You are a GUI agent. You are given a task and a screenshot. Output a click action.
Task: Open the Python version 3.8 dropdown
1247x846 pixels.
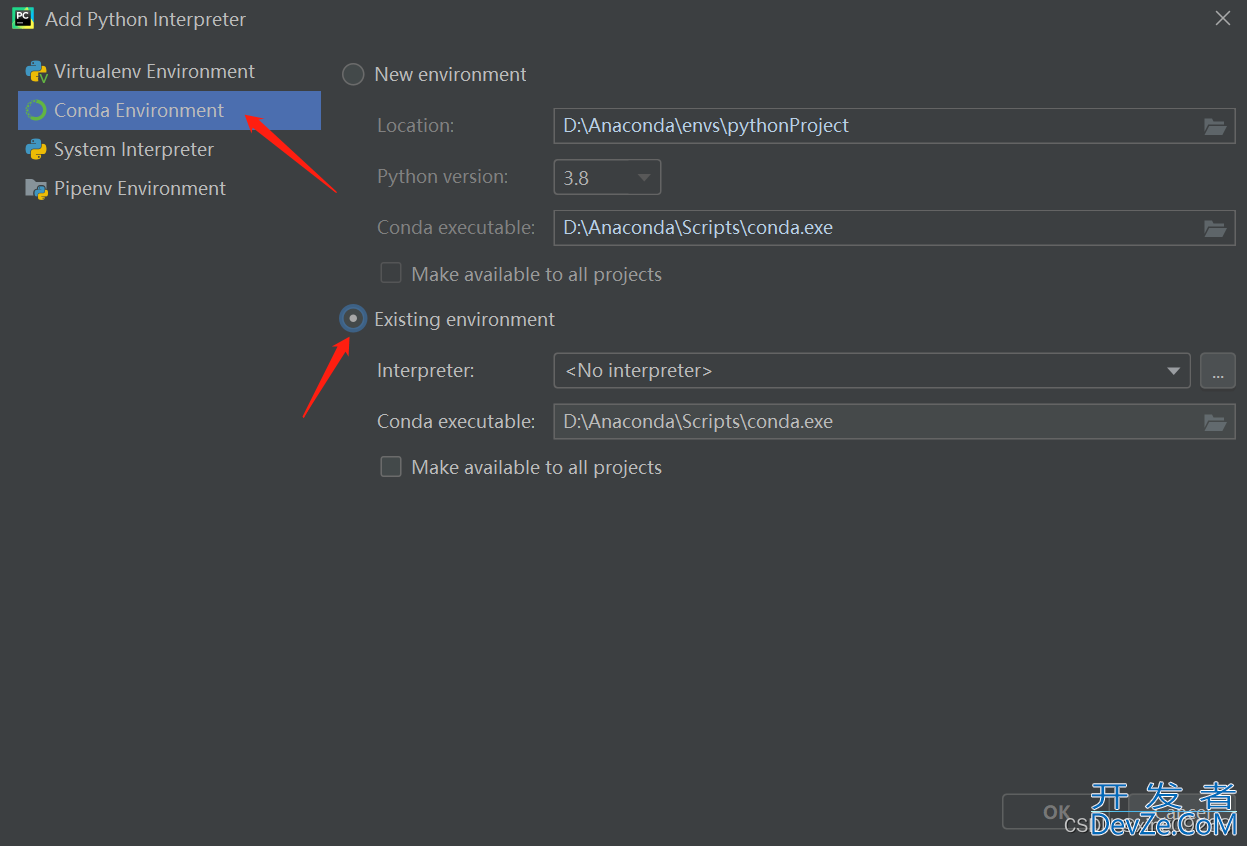point(607,178)
